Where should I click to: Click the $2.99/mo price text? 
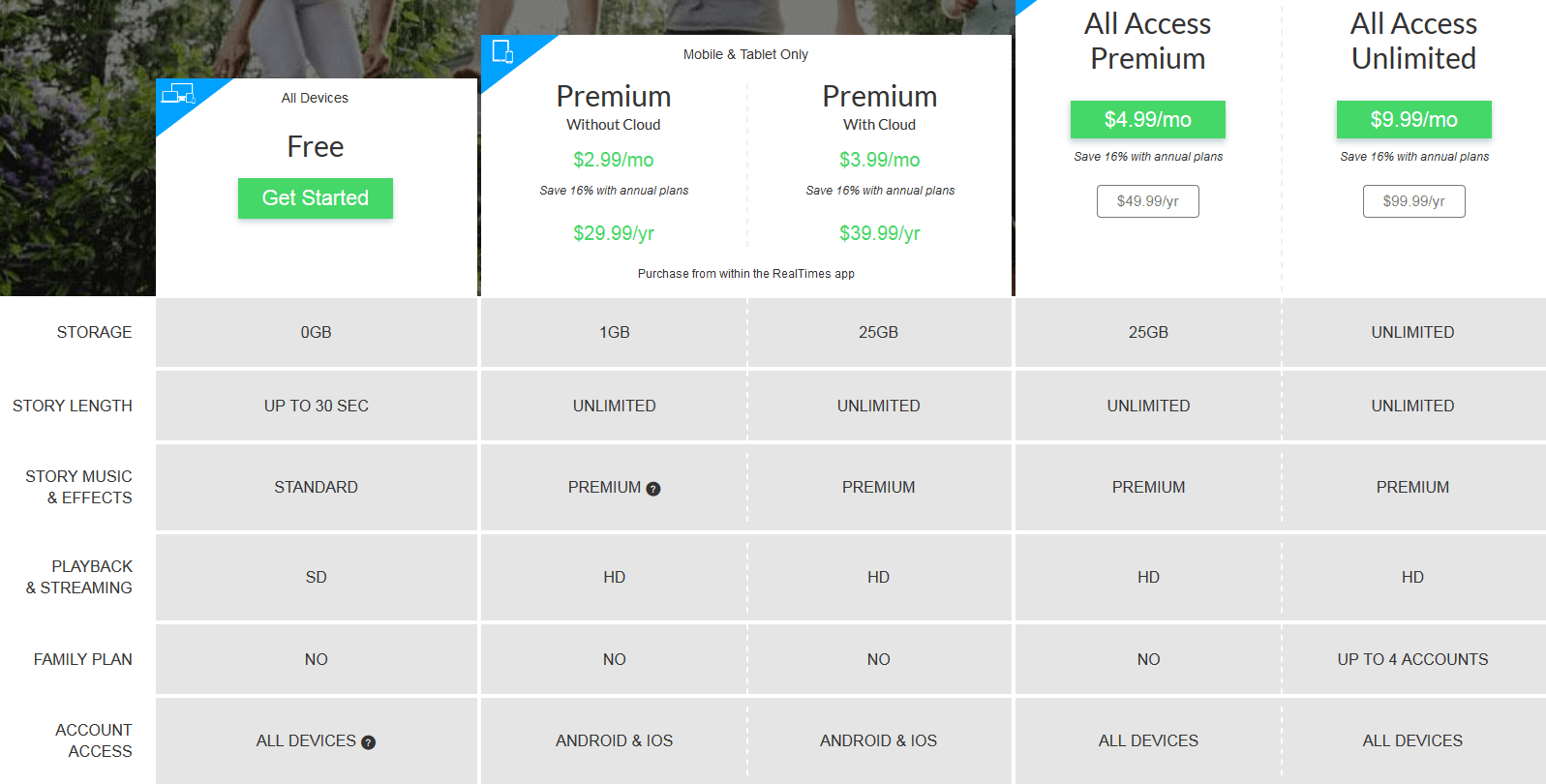[x=614, y=160]
